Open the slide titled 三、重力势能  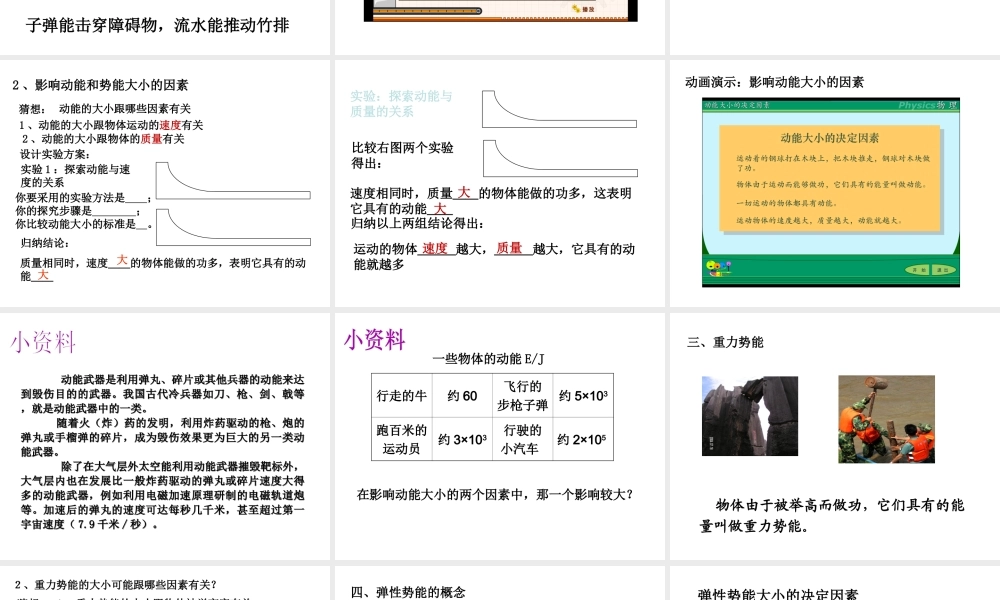click(x=835, y=436)
